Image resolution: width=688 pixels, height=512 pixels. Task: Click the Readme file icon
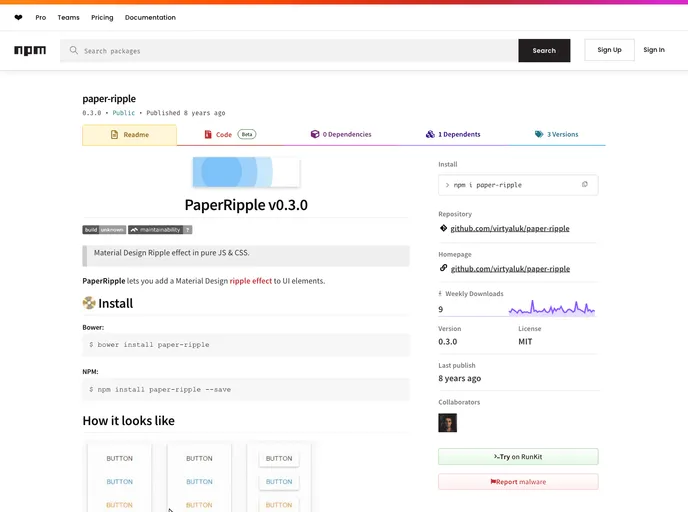(115, 135)
